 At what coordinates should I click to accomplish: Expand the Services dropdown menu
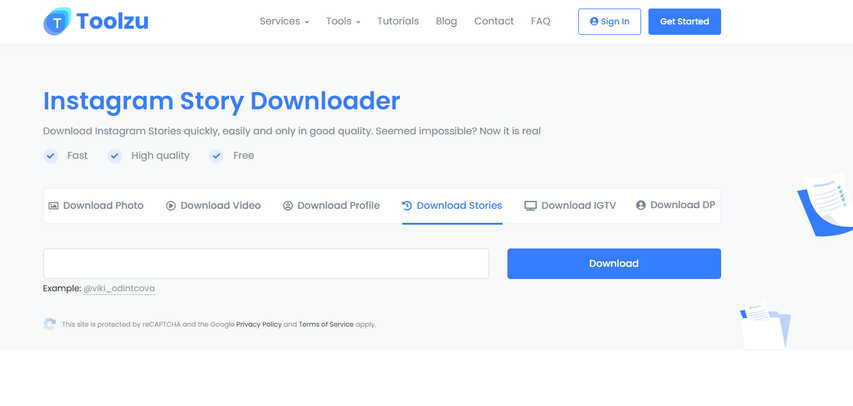coord(284,21)
